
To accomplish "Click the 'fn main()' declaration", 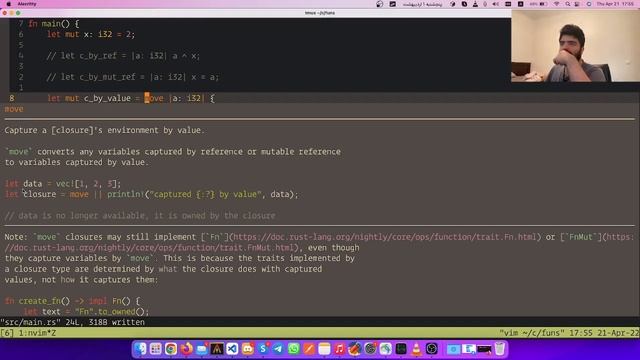I will click(53, 24).
